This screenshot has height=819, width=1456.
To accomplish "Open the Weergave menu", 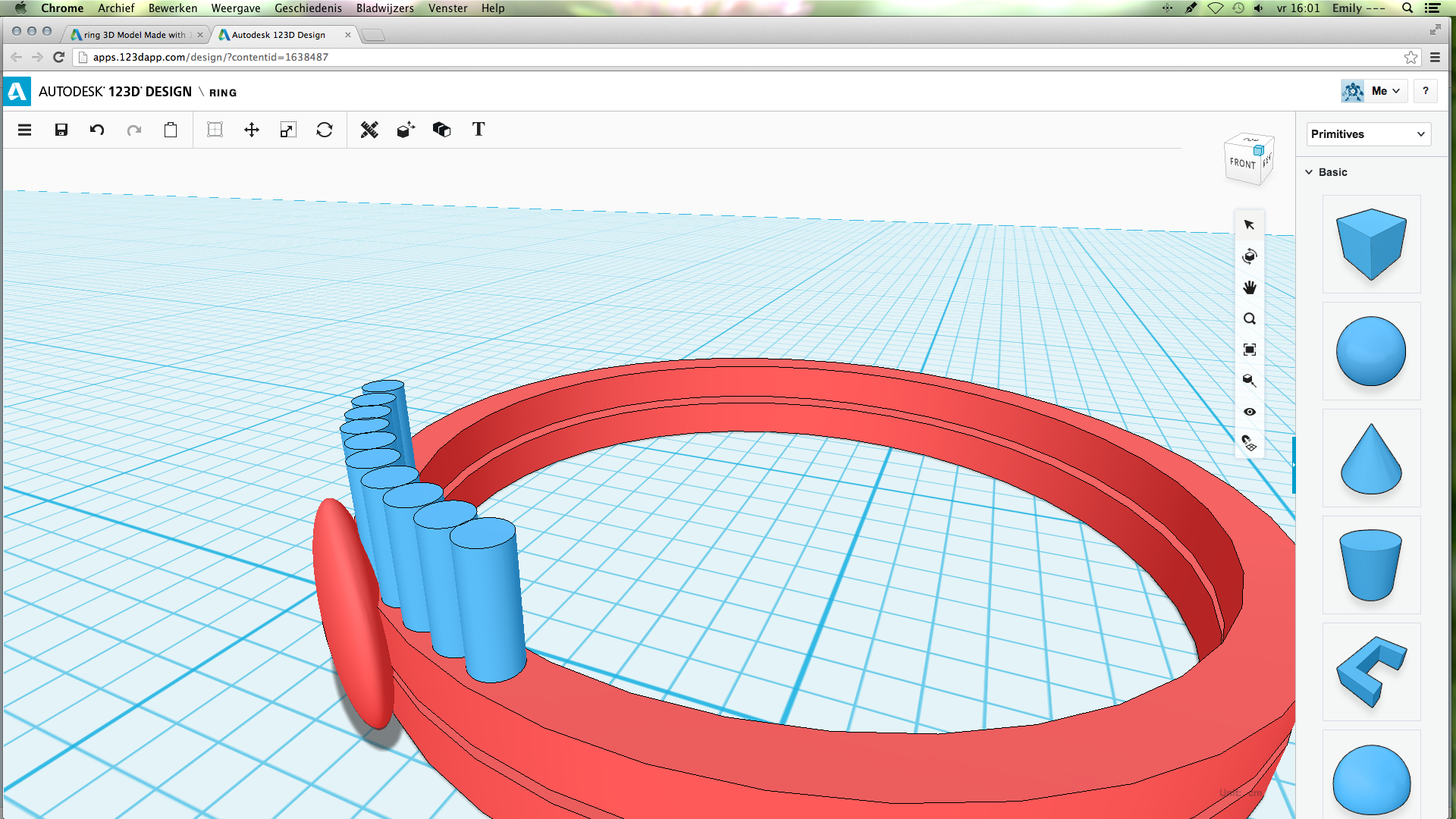I will coord(236,8).
